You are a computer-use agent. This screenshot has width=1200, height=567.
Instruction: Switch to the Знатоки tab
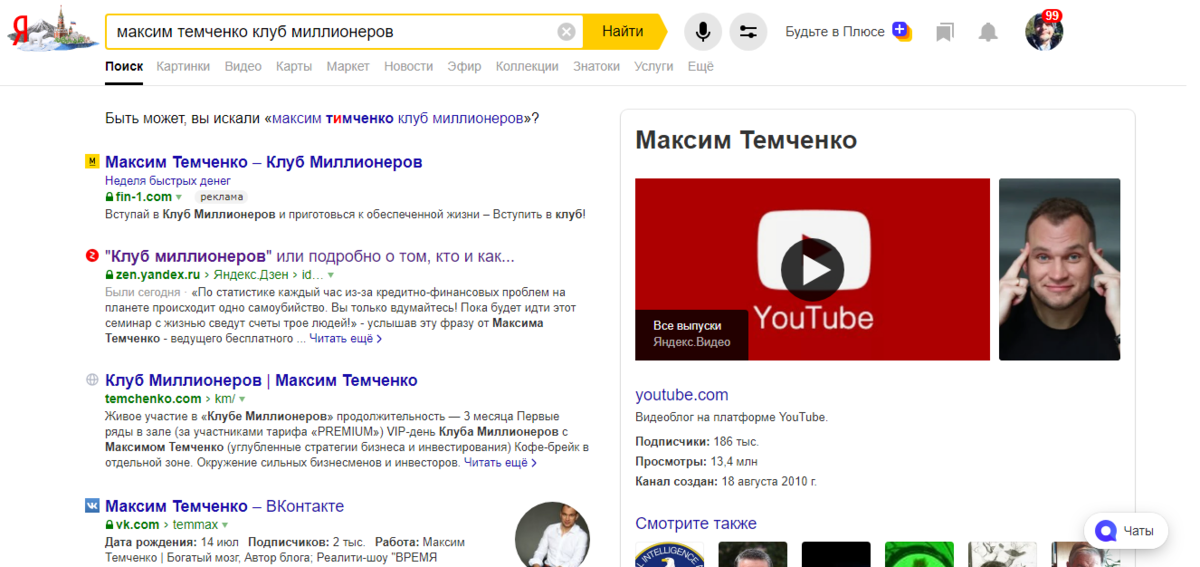[596, 66]
